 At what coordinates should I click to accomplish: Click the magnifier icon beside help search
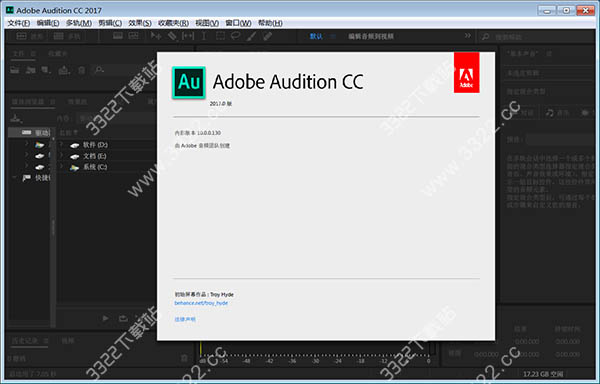pyautogui.click(x=485, y=37)
